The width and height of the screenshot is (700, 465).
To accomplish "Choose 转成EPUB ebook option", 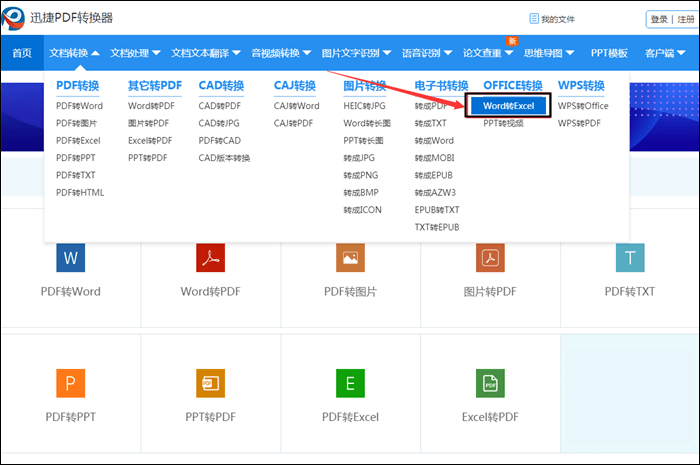I will [433, 175].
